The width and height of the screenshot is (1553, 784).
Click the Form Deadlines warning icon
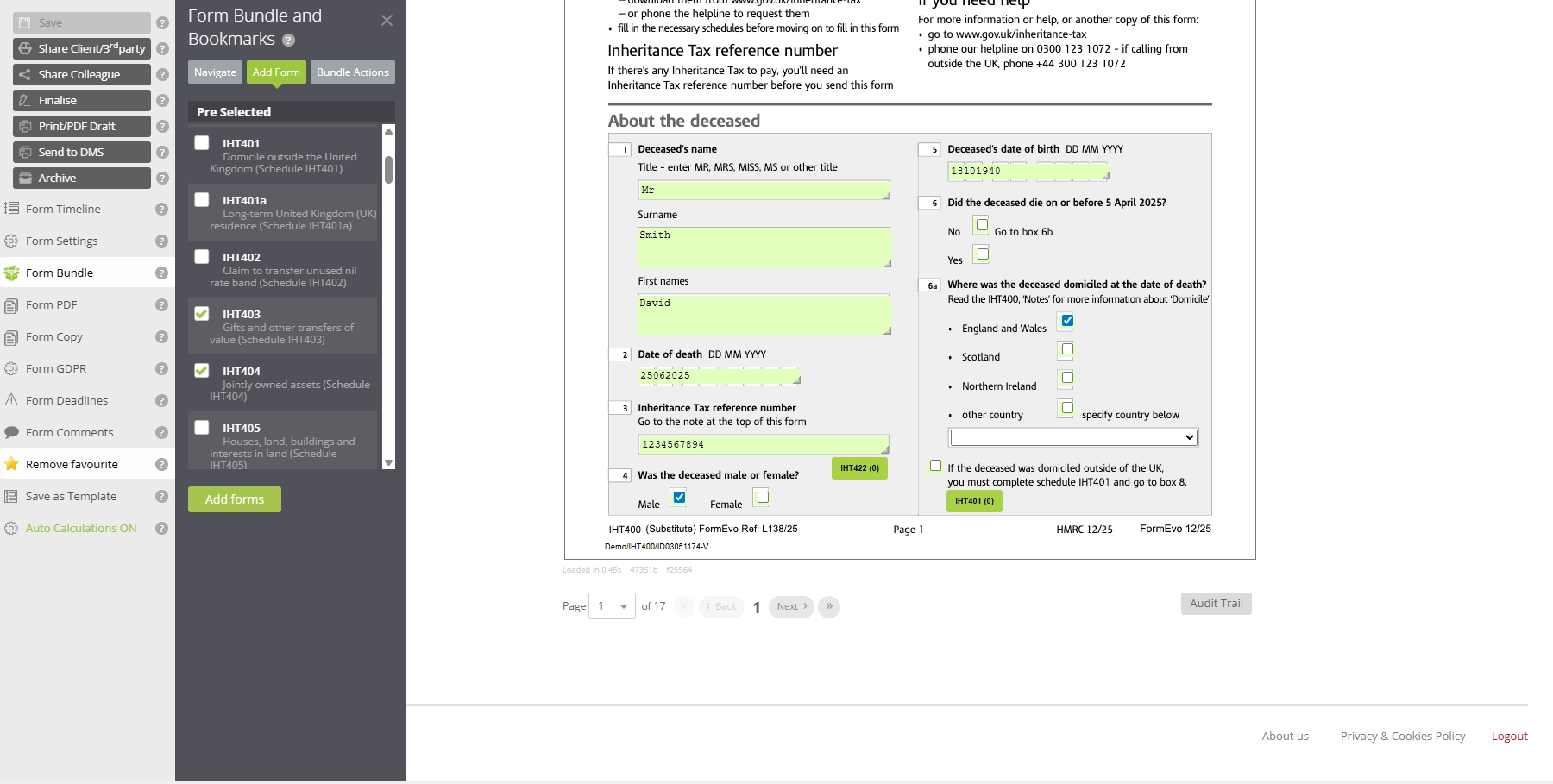[x=11, y=400]
